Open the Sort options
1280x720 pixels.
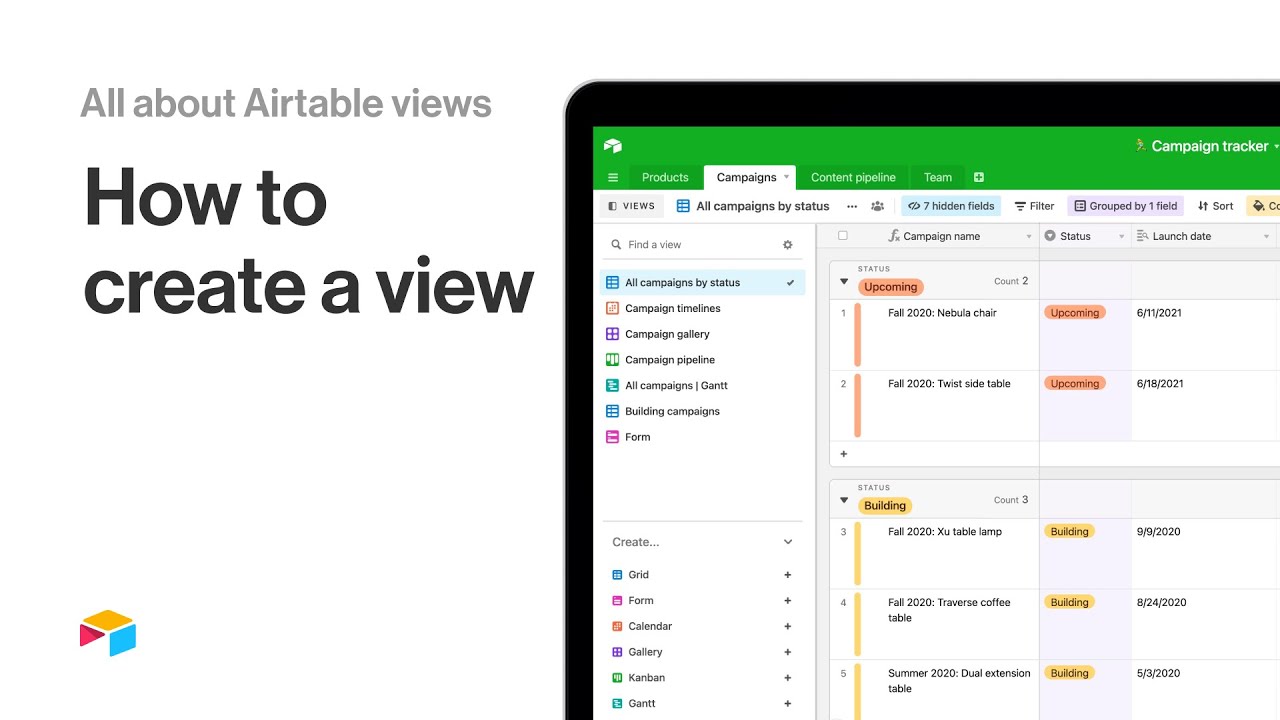click(x=1215, y=206)
